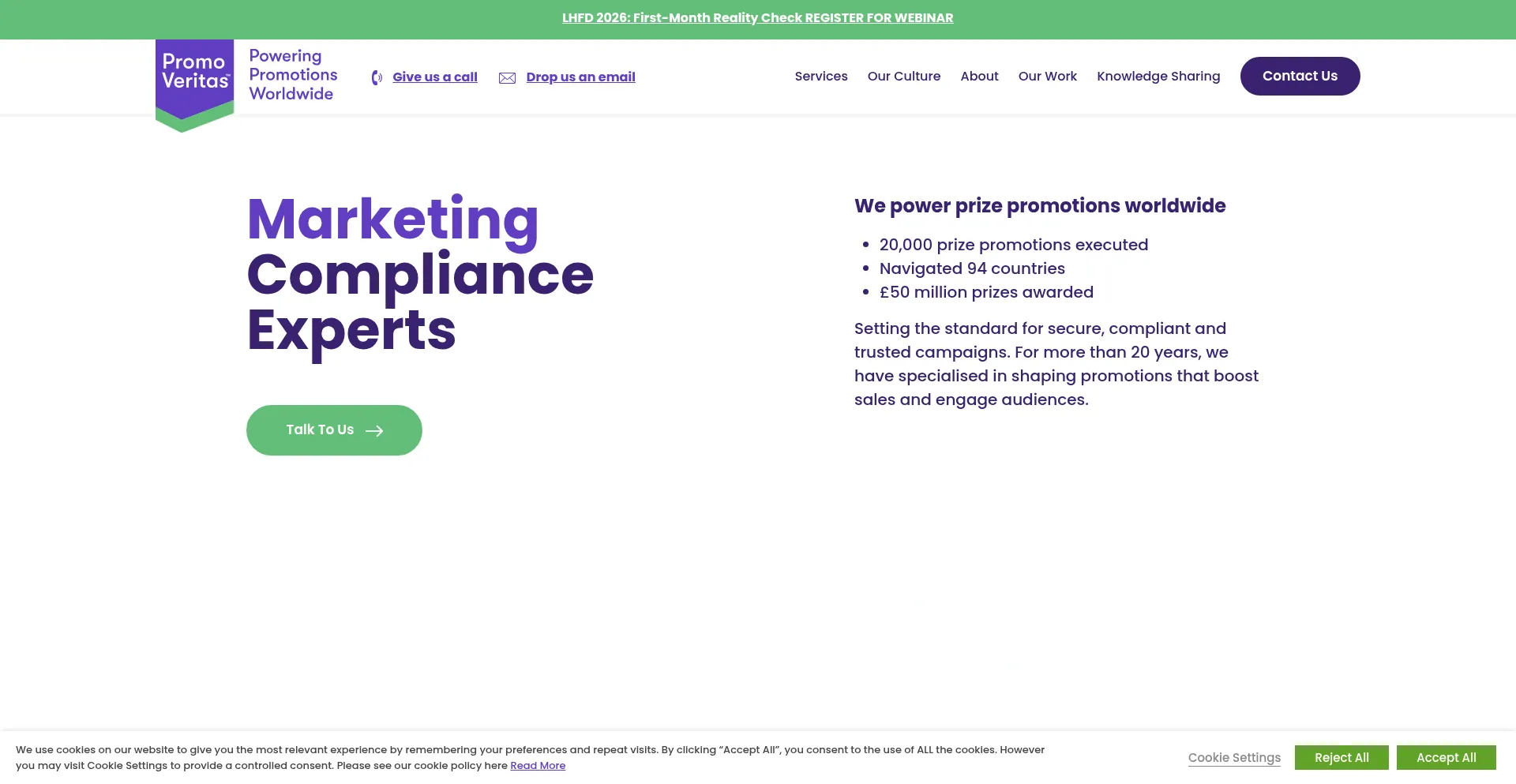Click the Talk To Us button

(x=333, y=430)
